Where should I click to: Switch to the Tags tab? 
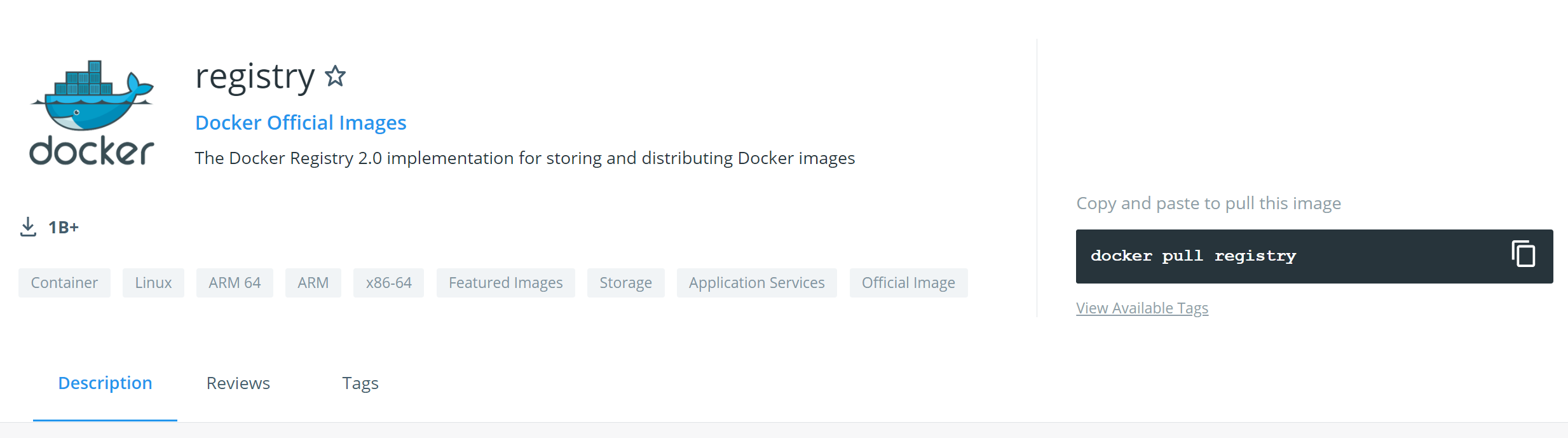(x=360, y=383)
